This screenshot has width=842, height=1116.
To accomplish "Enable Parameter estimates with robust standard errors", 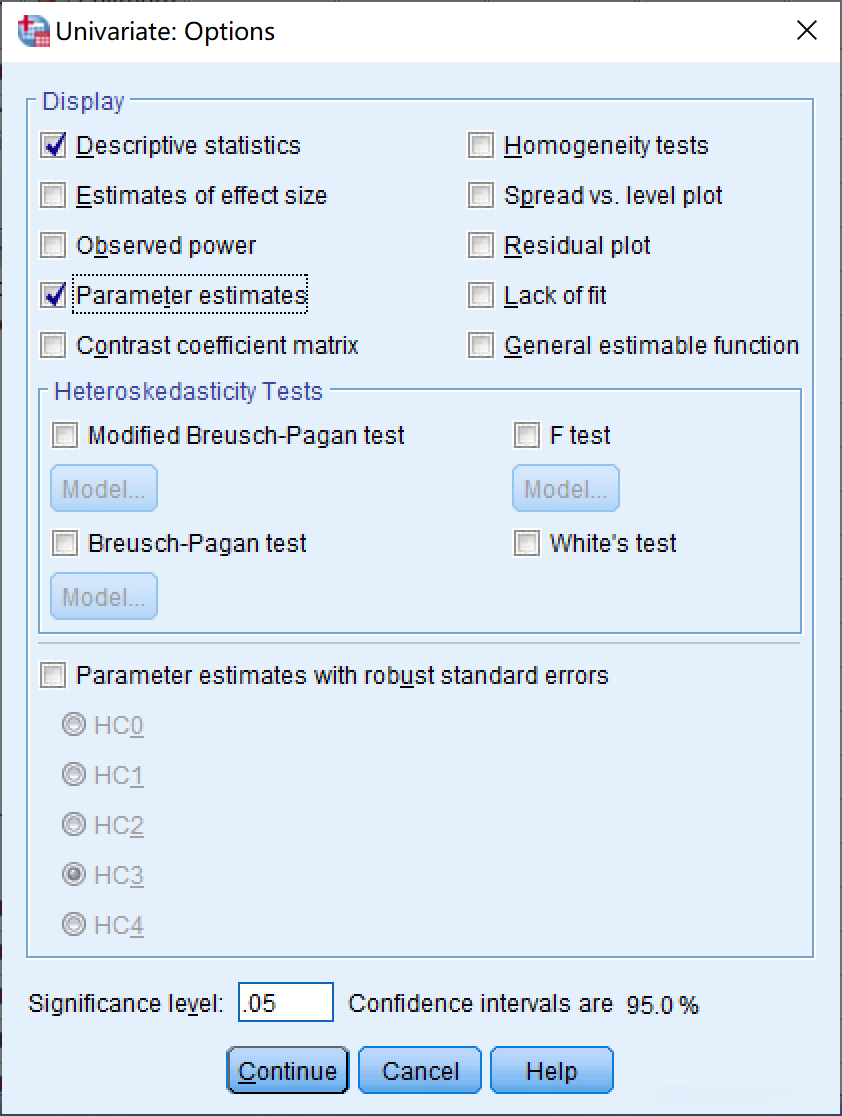I will point(53,676).
